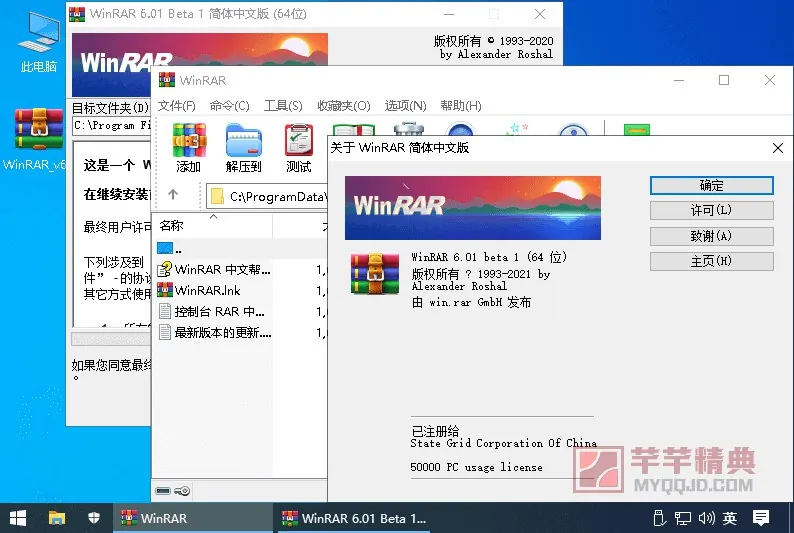Click the key icon in WinRAR status bar
Viewport: 794px width, 533px height.
click(182, 490)
